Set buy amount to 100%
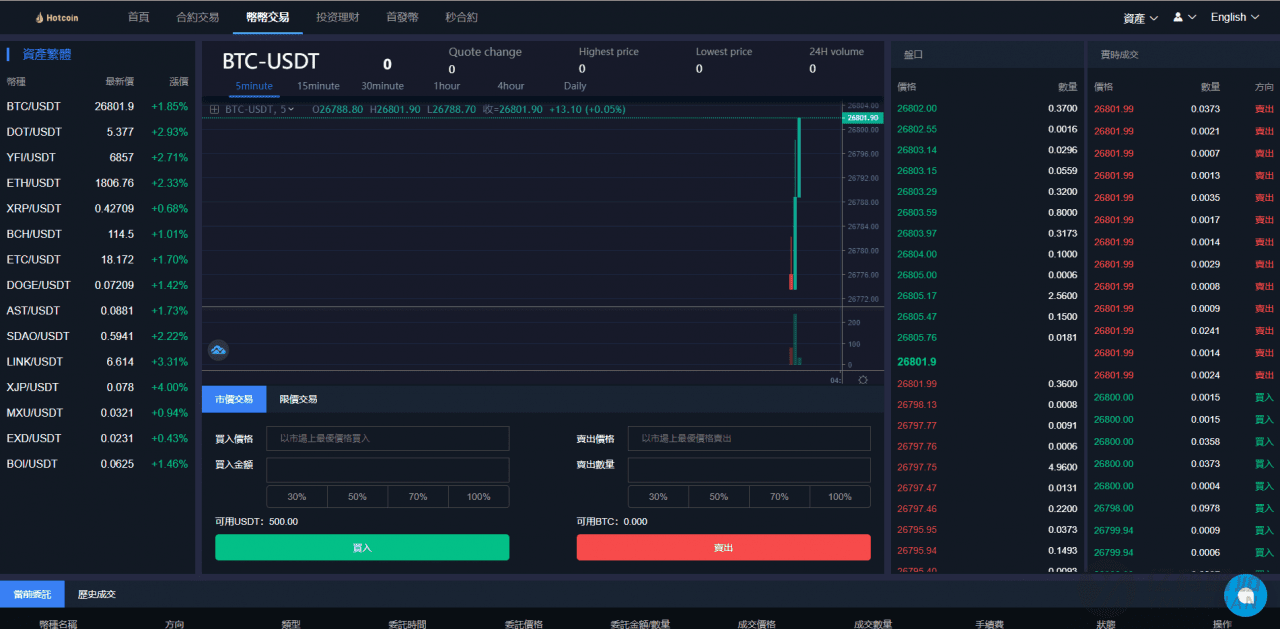The height and width of the screenshot is (629, 1280). (479, 496)
